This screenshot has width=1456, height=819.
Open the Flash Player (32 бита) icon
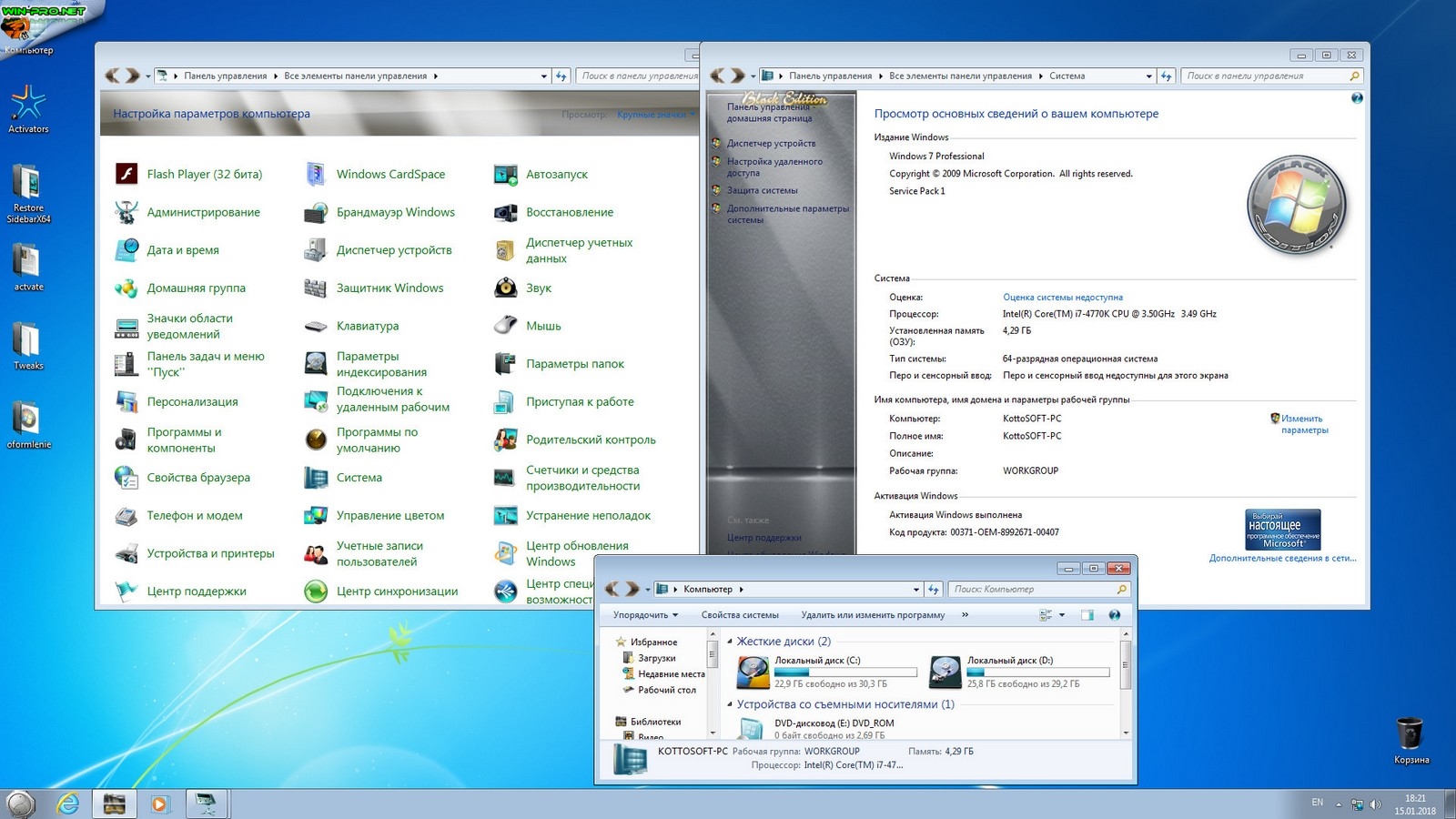point(126,174)
